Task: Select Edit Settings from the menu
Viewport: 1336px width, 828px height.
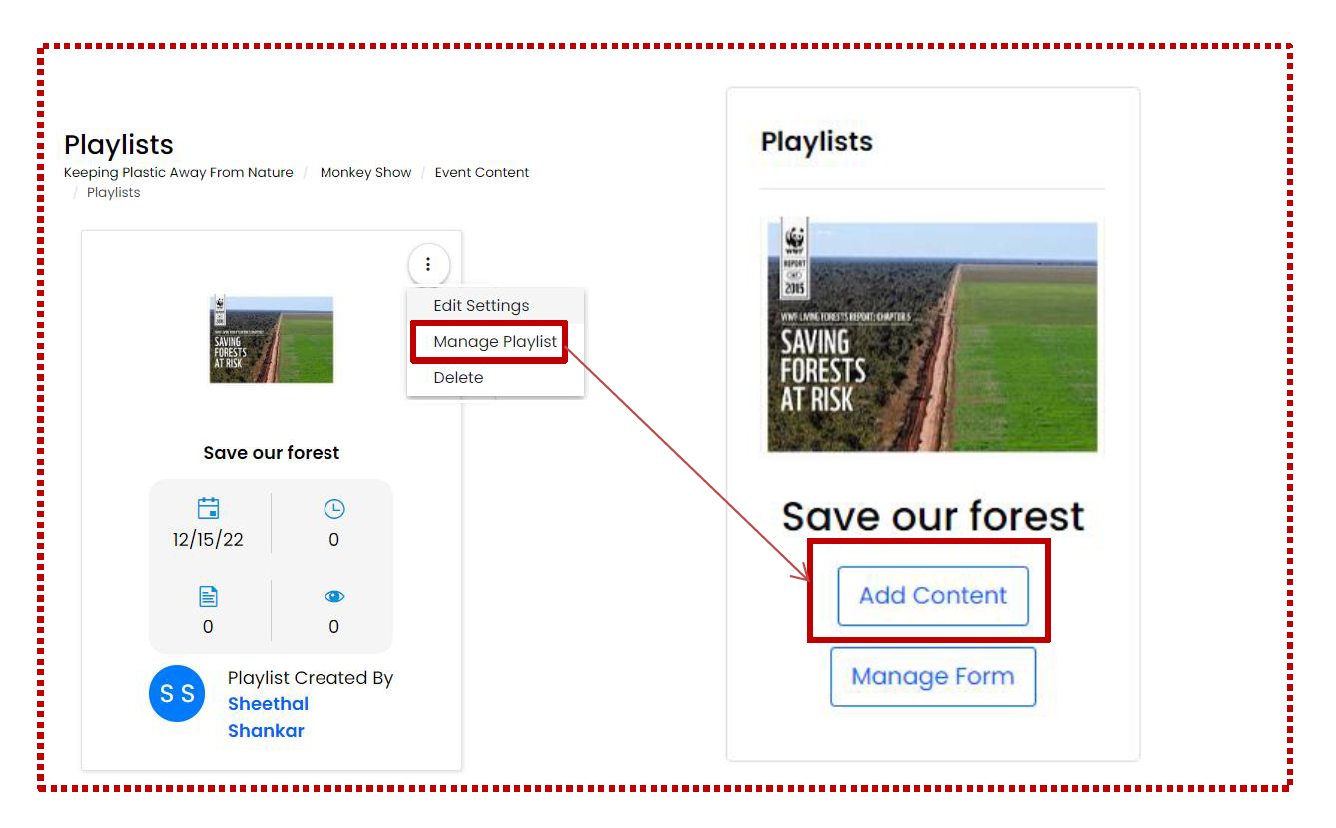Action: coord(481,306)
